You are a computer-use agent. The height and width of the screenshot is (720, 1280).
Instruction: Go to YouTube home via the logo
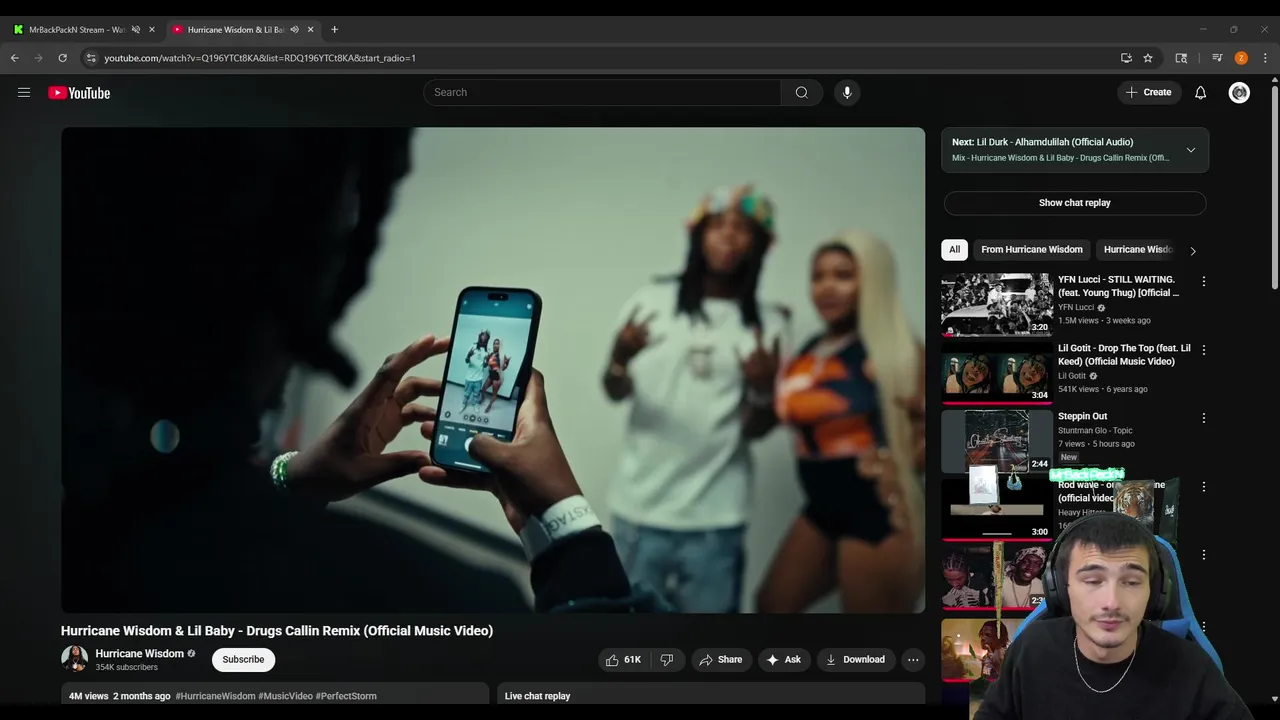79,93
